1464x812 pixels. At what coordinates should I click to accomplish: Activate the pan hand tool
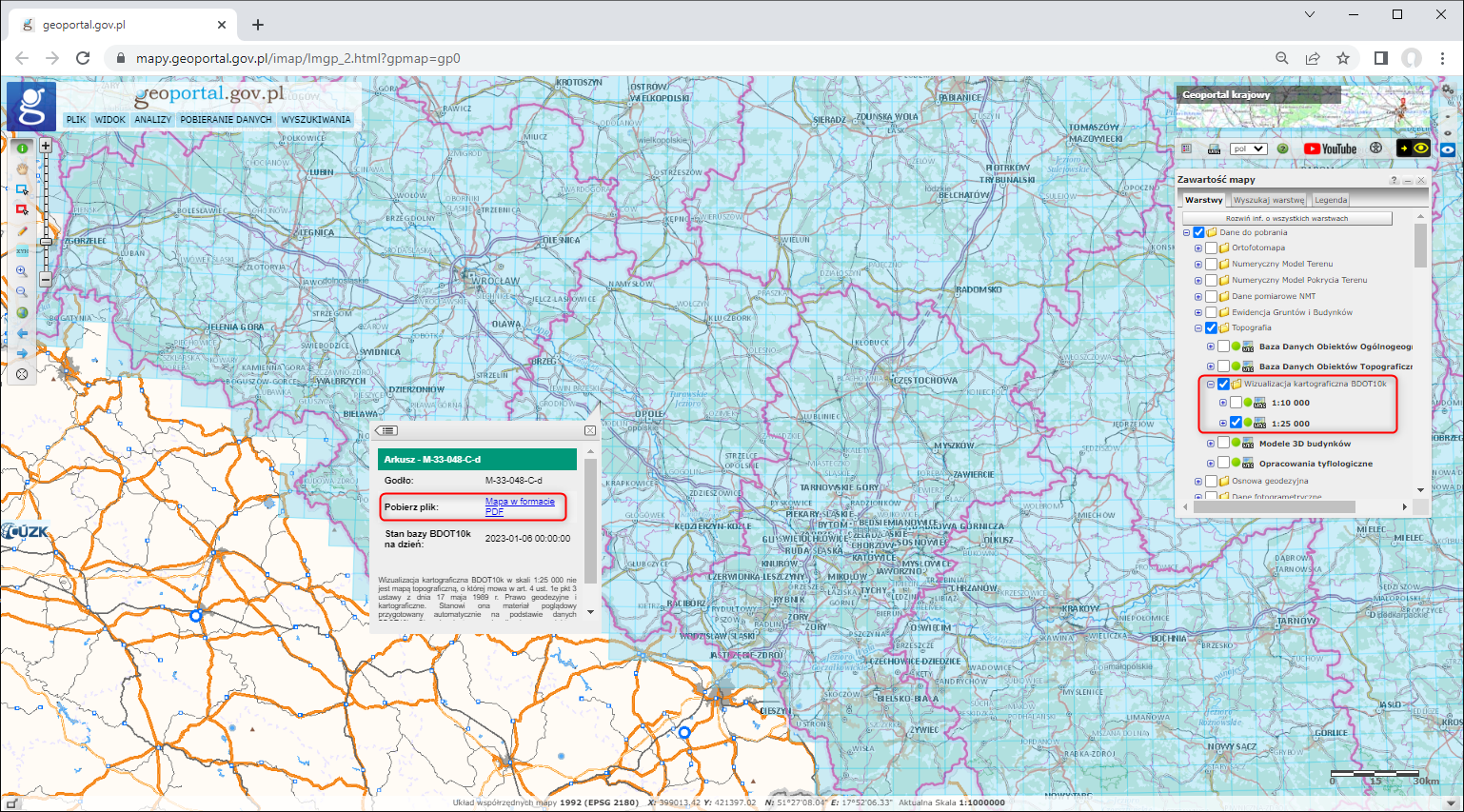[x=21, y=168]
